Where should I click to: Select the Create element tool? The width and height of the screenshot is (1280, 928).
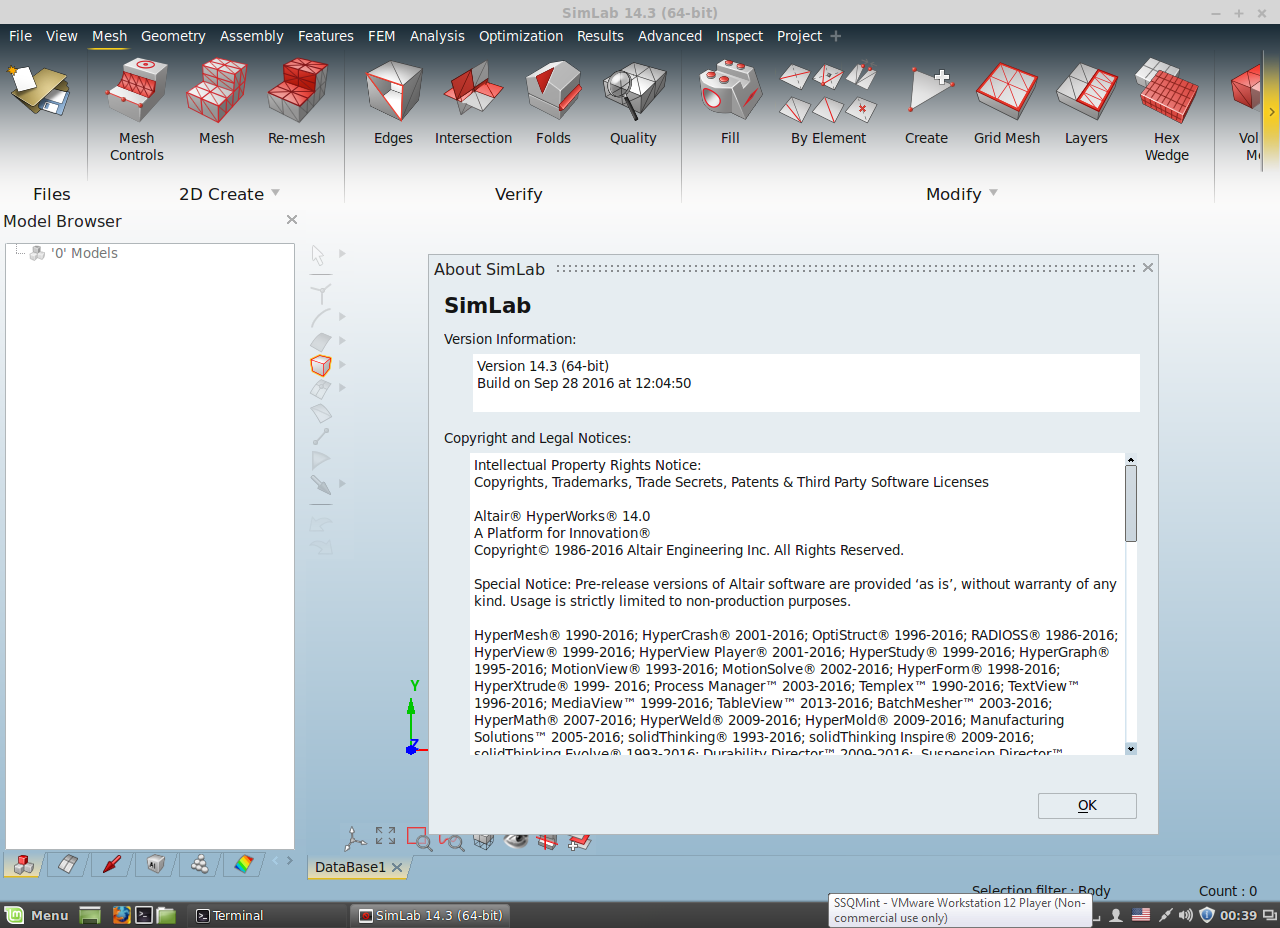pos(926,102)
